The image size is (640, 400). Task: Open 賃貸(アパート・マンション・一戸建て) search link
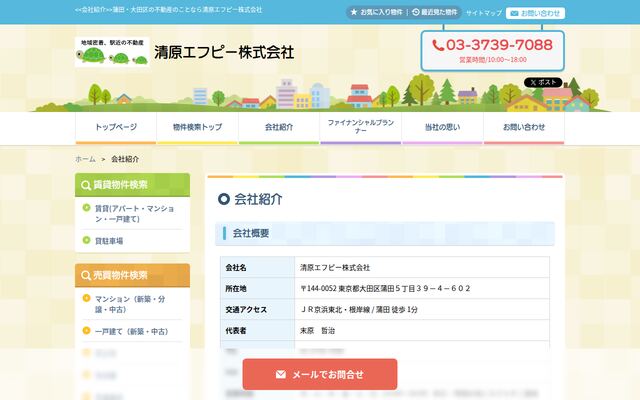[x=134, y=213]
